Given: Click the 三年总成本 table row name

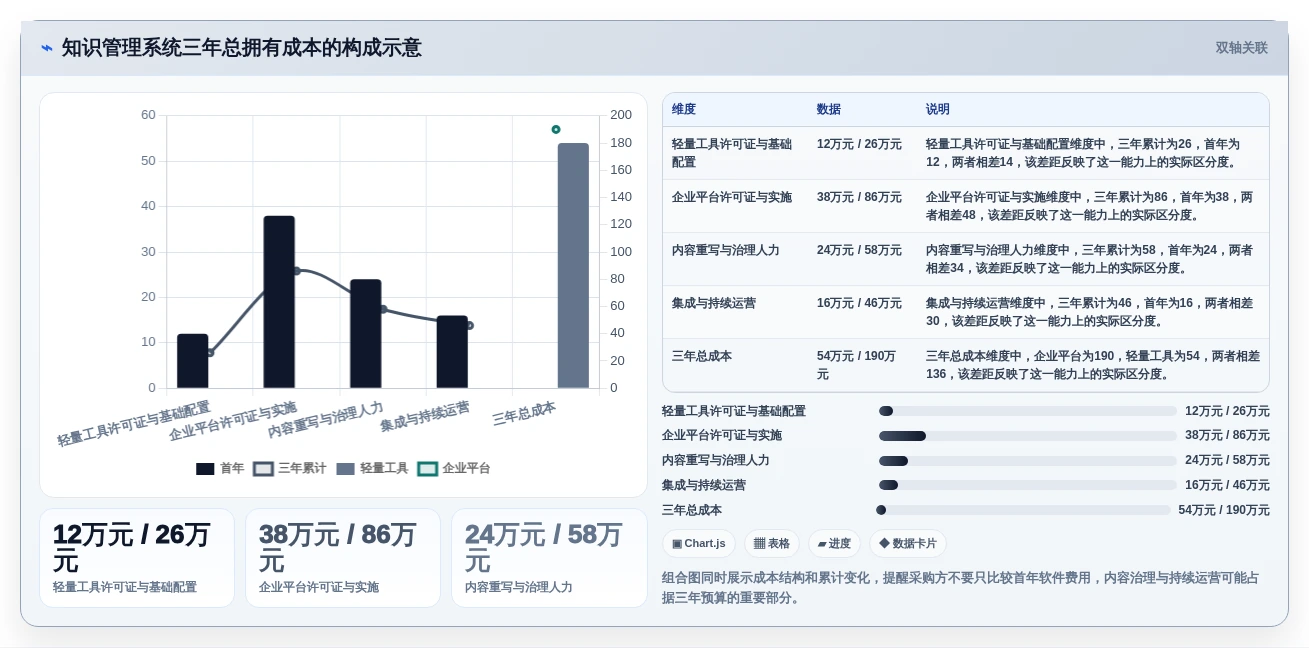Looking at the screenshot, I should click(x=702, y=356).
